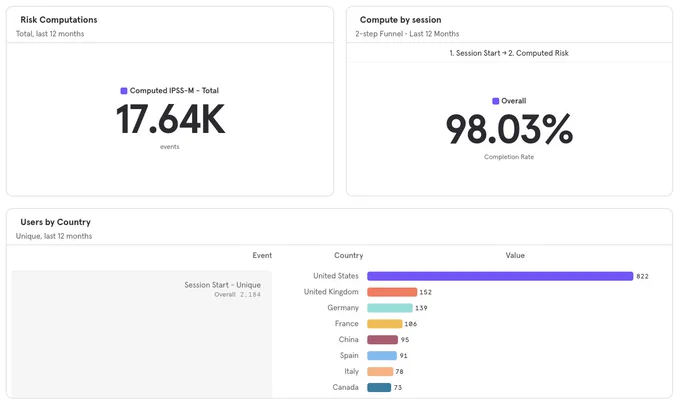Select the purple Overall legend swatch
This screenshot has height=408, width=680.
496,101
